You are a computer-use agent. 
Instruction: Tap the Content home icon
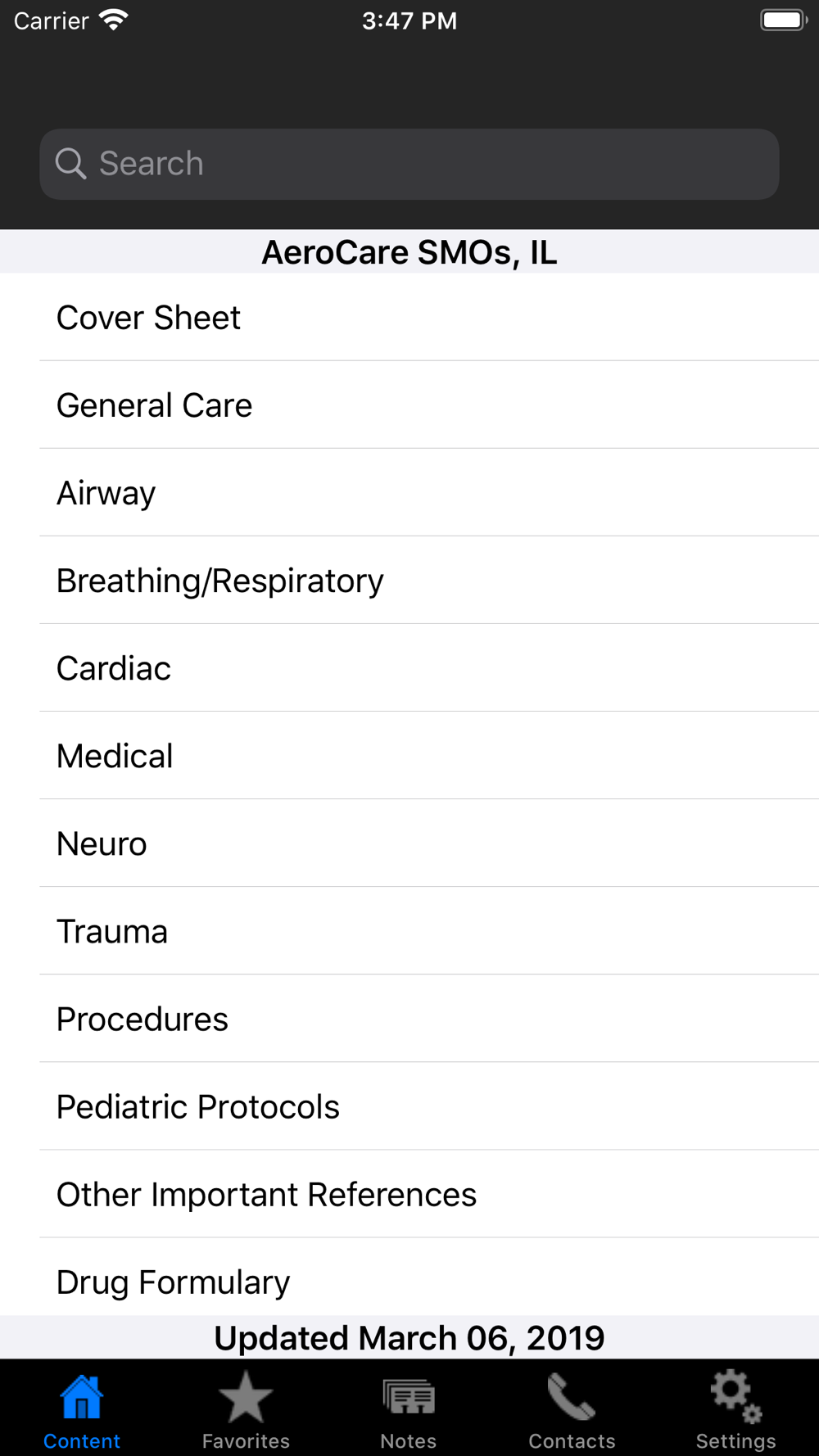[82, 1397]
